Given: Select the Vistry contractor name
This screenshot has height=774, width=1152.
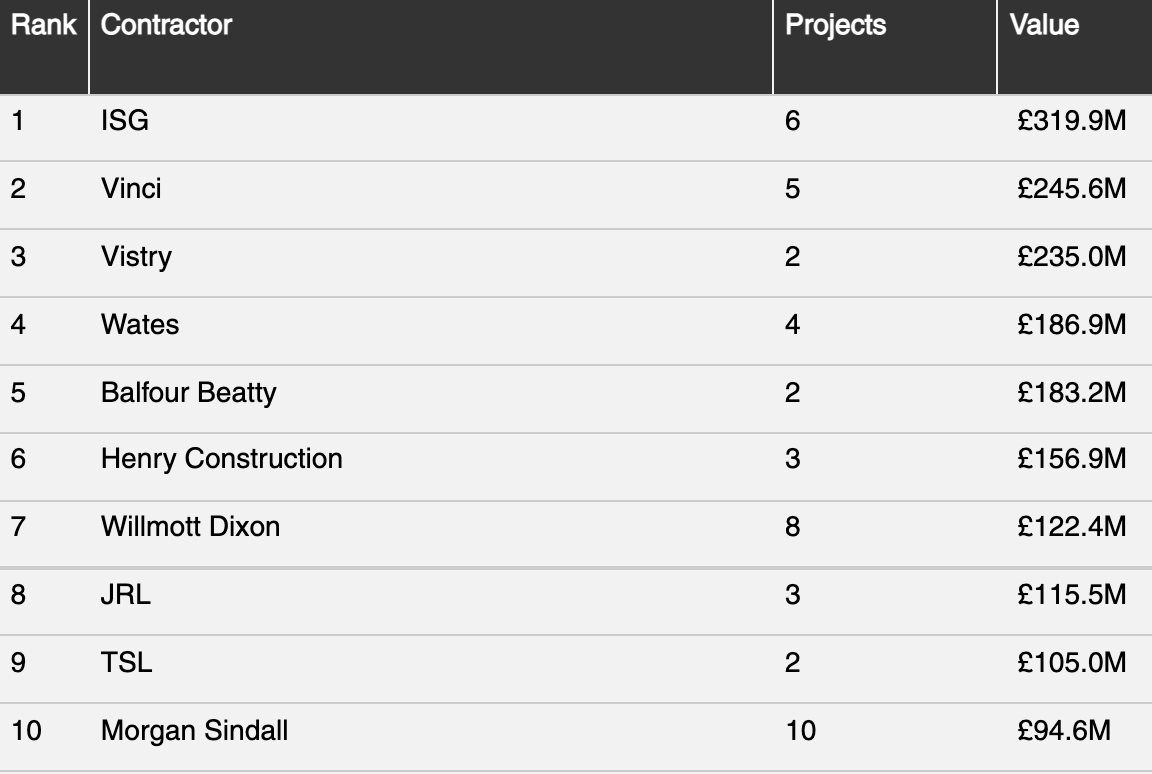Looking at the screenshot, I should [137, 257].
